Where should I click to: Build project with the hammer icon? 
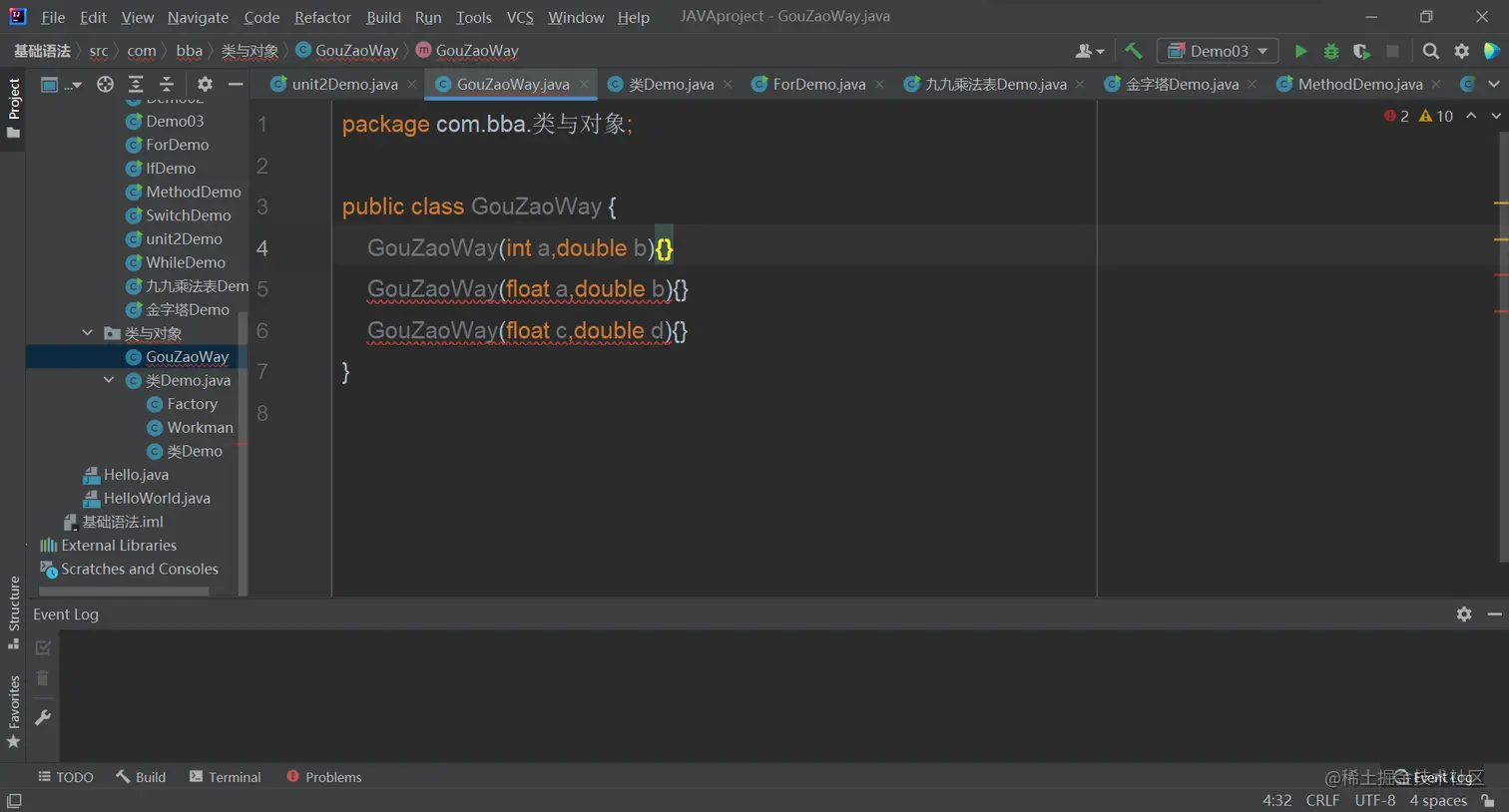(x=1134, y=51)
